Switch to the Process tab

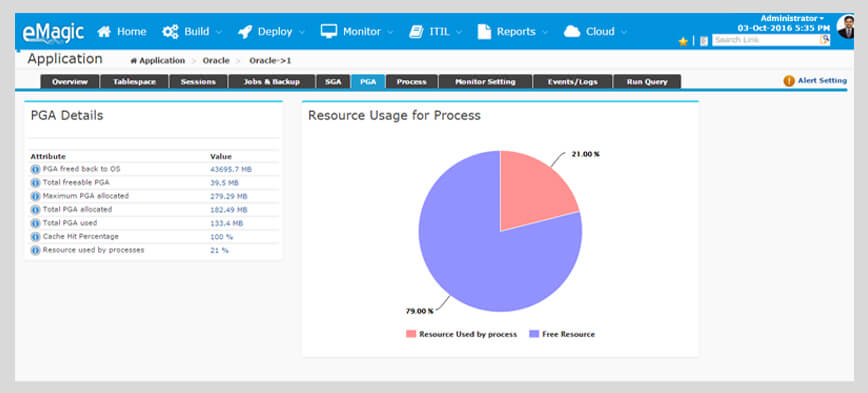[412, 82]
